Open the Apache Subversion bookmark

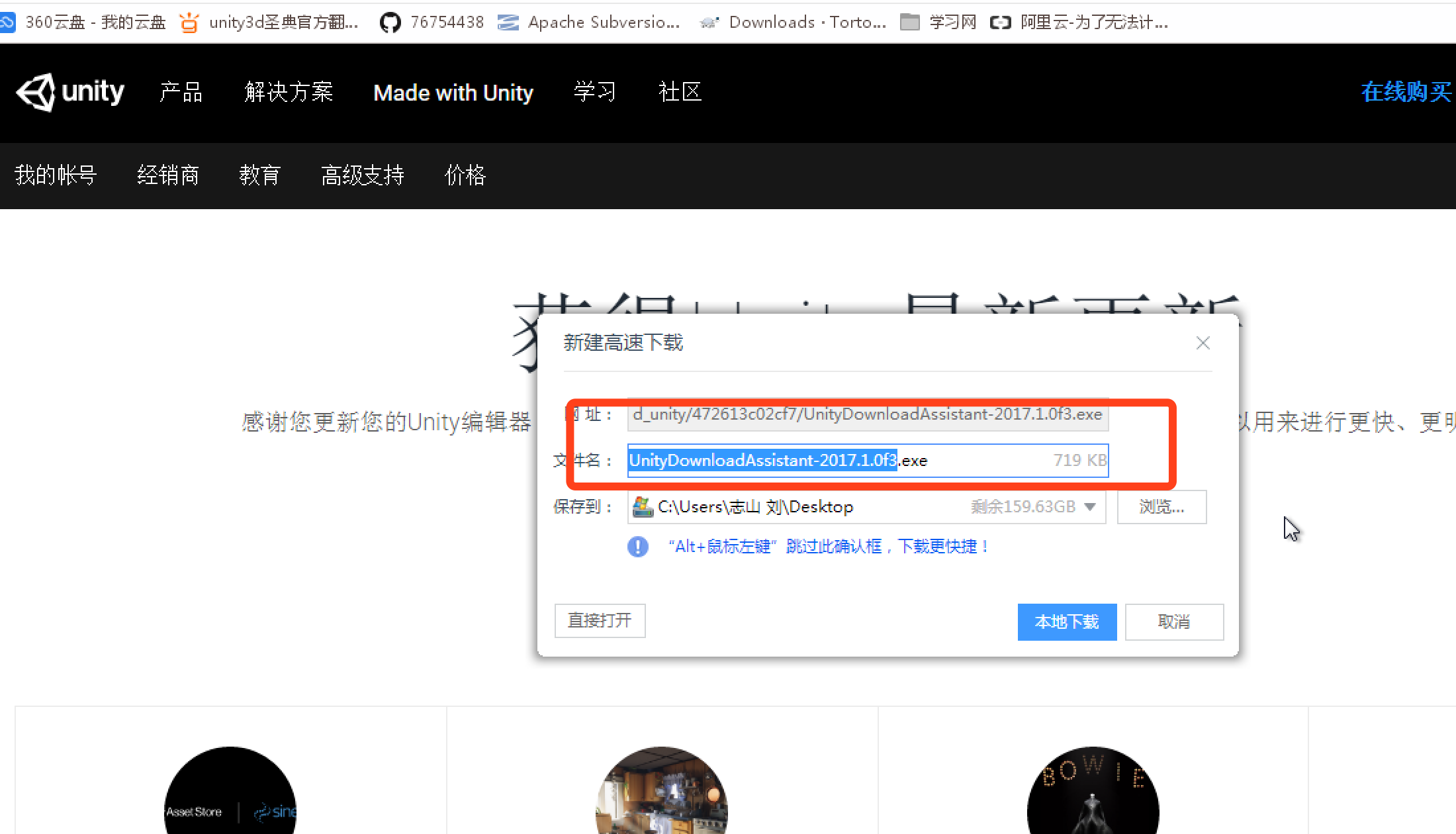588,23
